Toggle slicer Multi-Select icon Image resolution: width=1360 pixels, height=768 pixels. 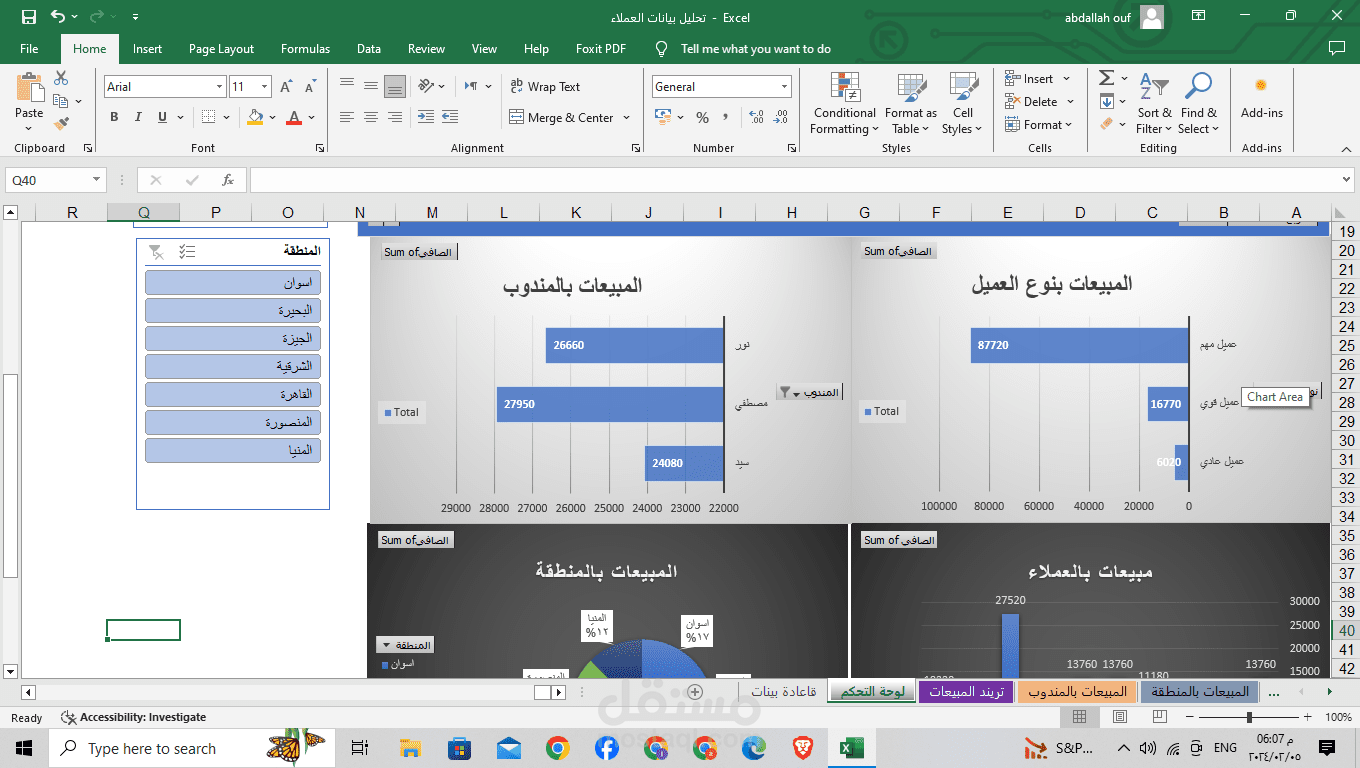(x=187, y=252)
